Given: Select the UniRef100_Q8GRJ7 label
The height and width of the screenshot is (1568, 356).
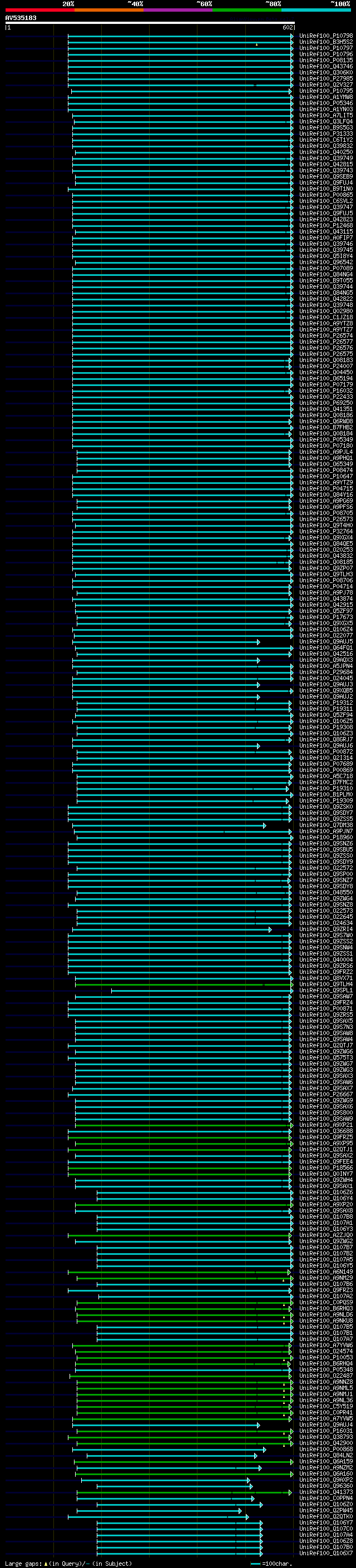Looking at the screenshot, I should tap(326, 740).
